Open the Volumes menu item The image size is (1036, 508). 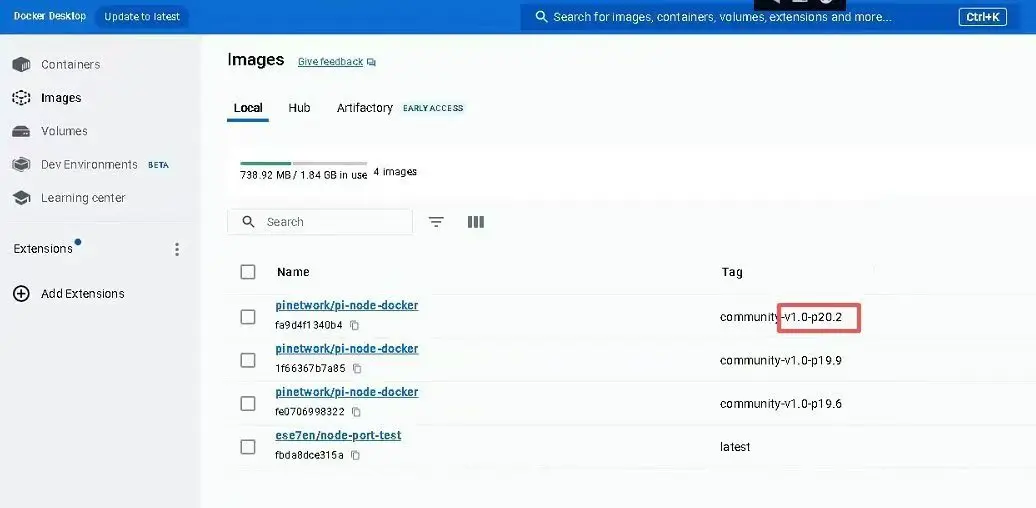[x=64, y=131]
